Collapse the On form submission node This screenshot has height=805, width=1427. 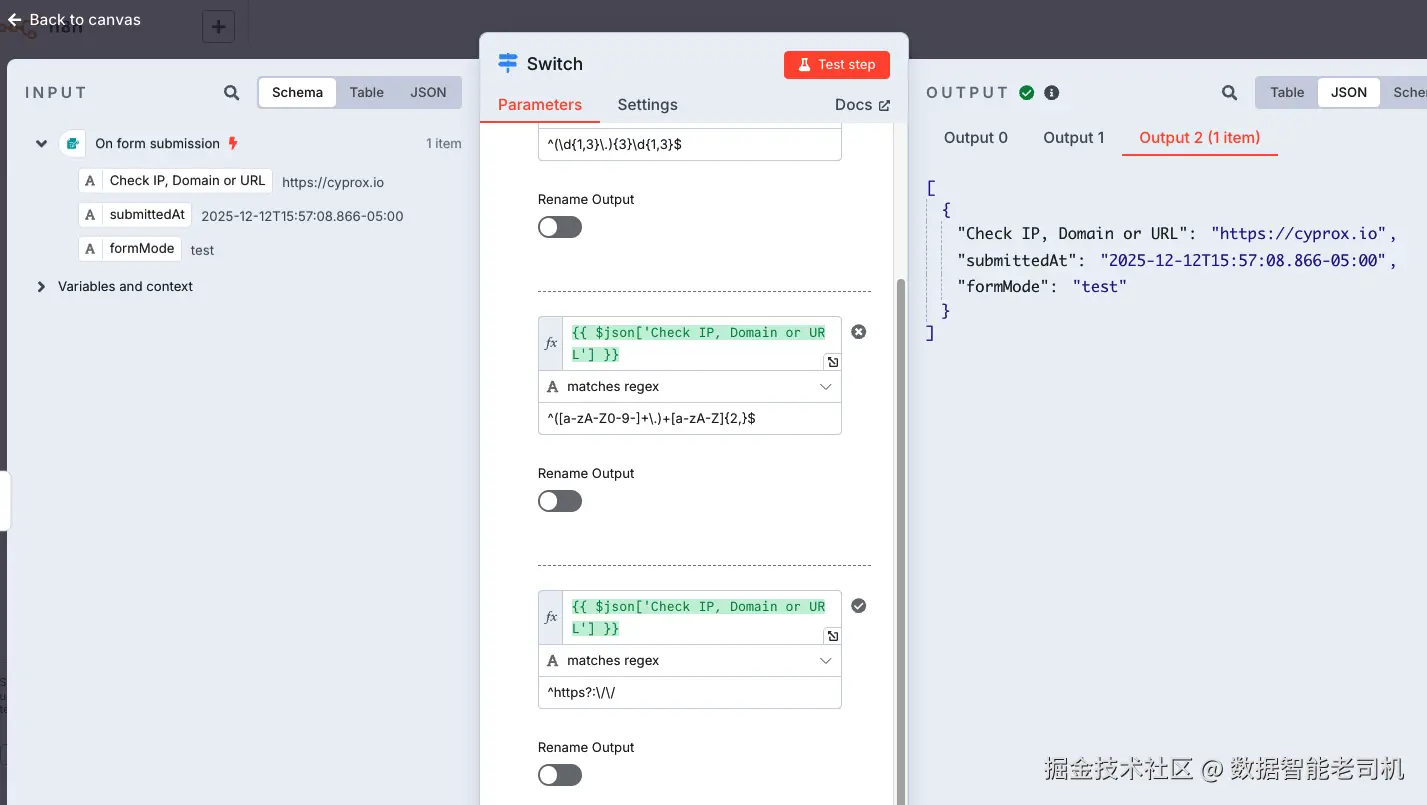(x=42, y=144)
